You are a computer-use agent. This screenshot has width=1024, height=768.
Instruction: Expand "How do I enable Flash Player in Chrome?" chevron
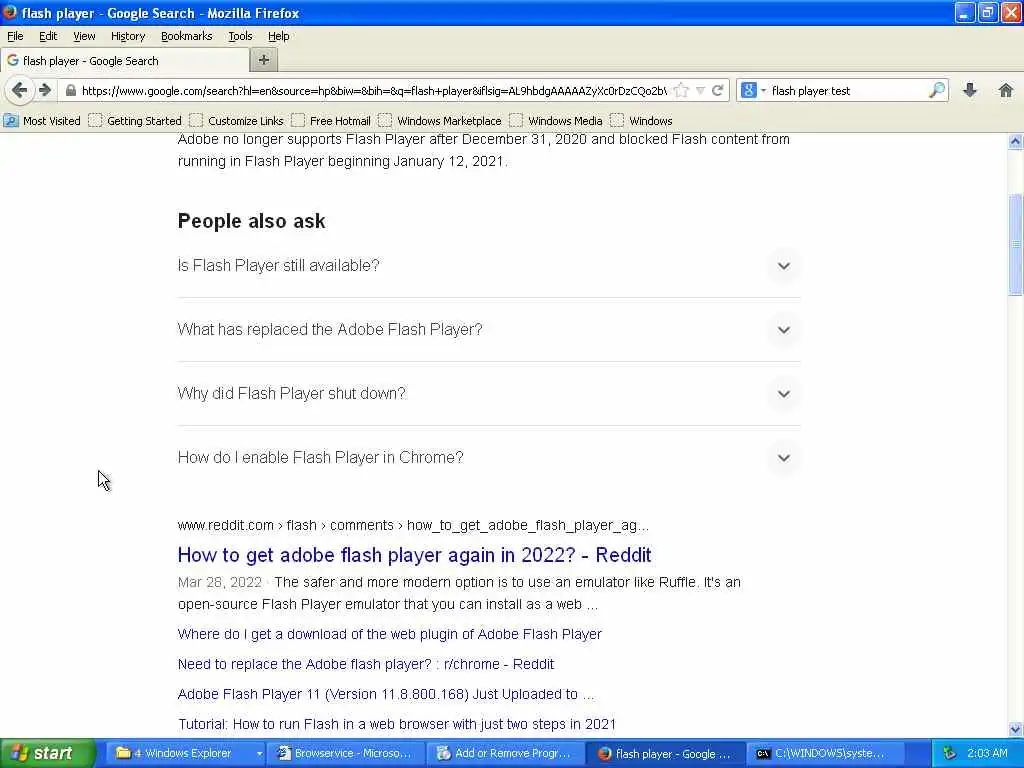pos(784,458)
